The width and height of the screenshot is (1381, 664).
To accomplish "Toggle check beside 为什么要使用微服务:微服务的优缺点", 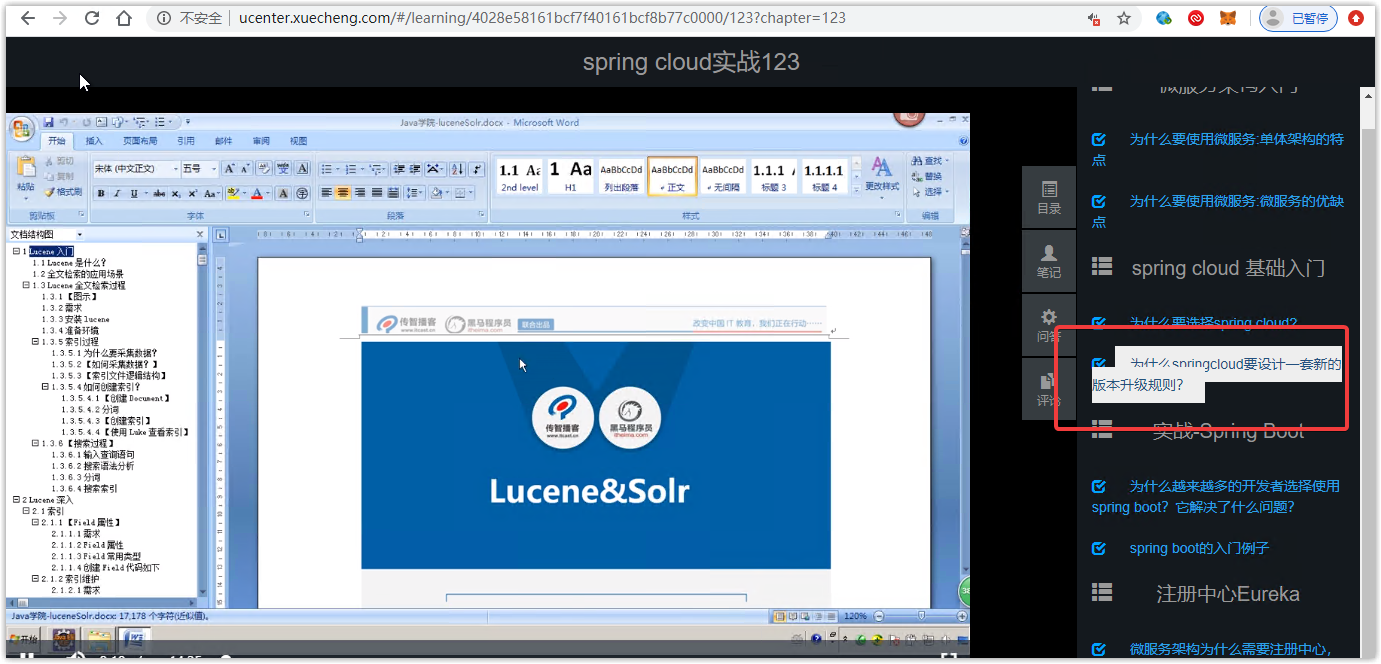I will [x=1099, y=201].
